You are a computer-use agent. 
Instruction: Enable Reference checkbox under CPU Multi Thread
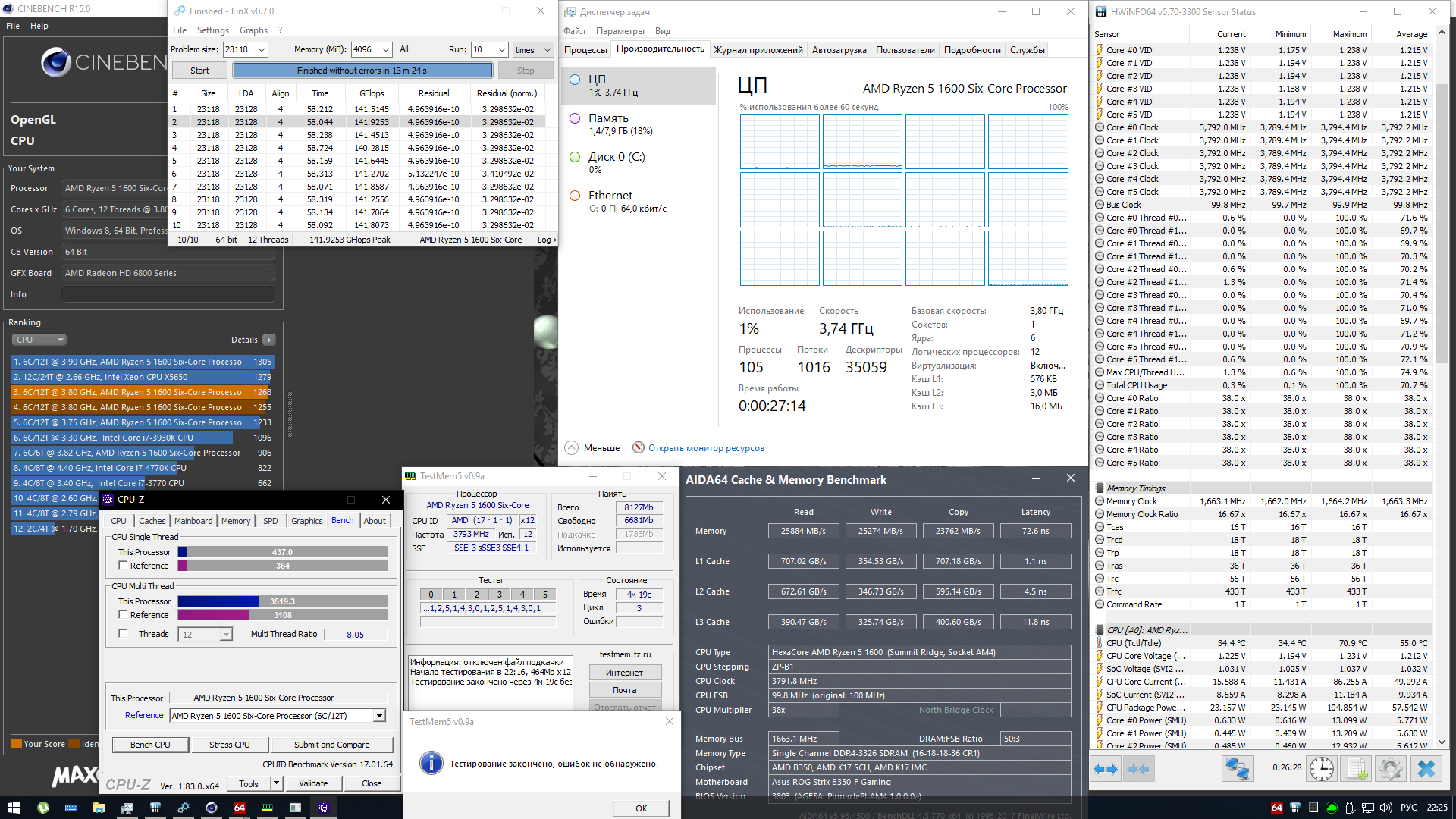tap(123, 615)
